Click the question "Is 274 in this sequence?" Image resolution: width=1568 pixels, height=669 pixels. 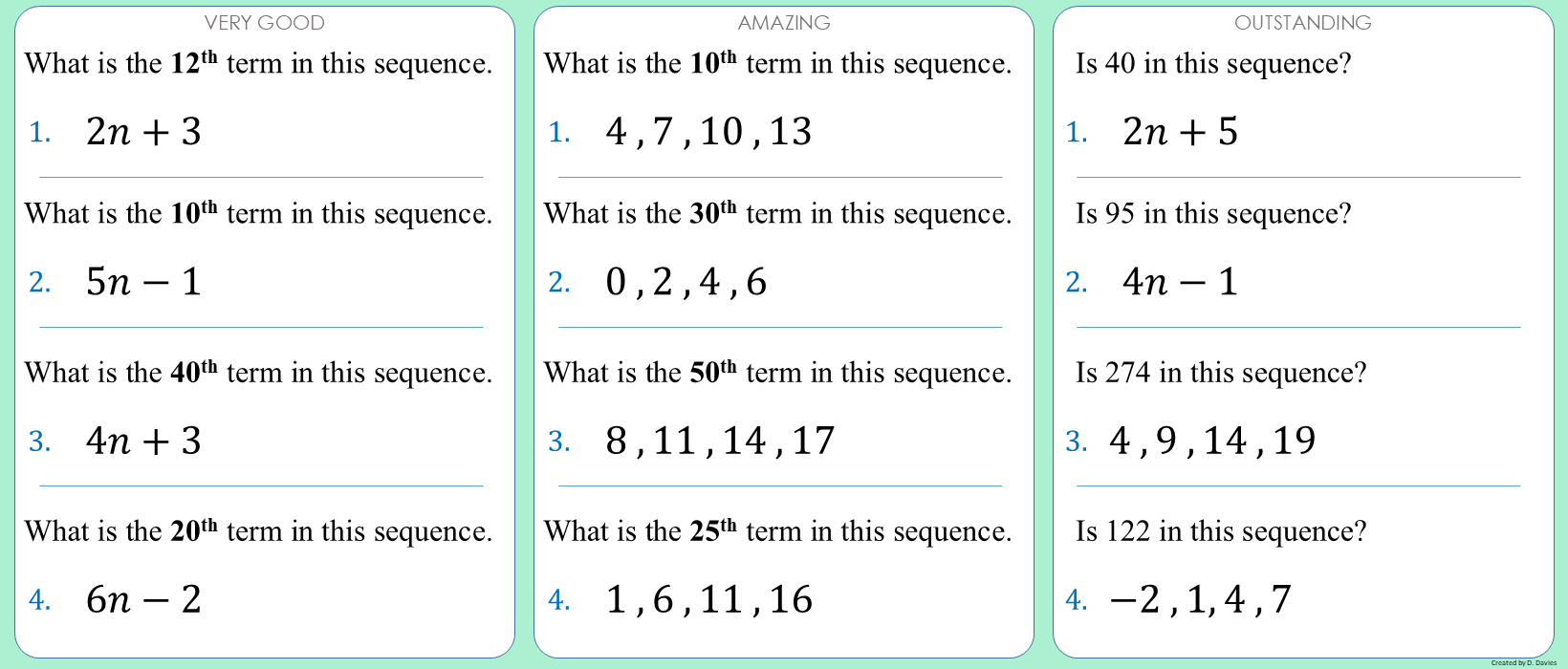click(x=1221, y=373)
